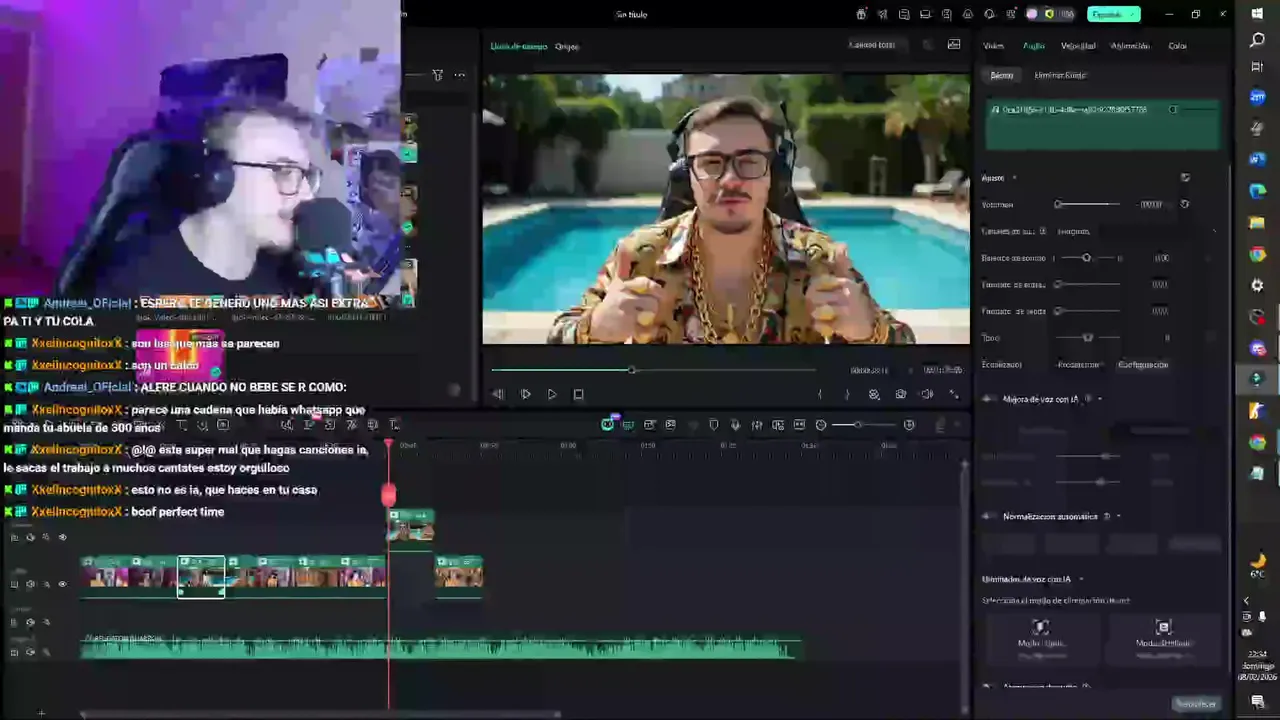Click the Restablecer button

1196,704
